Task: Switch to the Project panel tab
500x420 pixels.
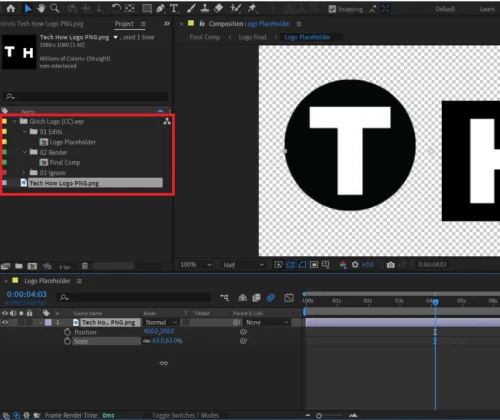Action: click(x=124, y=24)
